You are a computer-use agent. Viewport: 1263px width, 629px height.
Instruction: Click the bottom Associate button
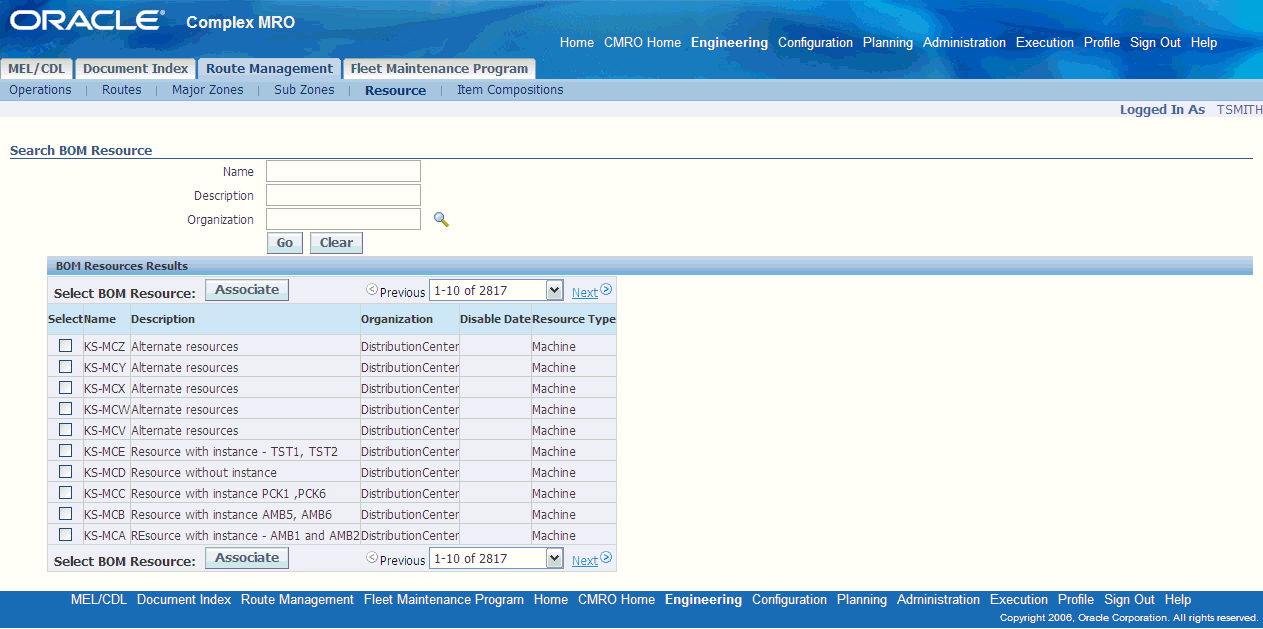(x=247, y=558)
